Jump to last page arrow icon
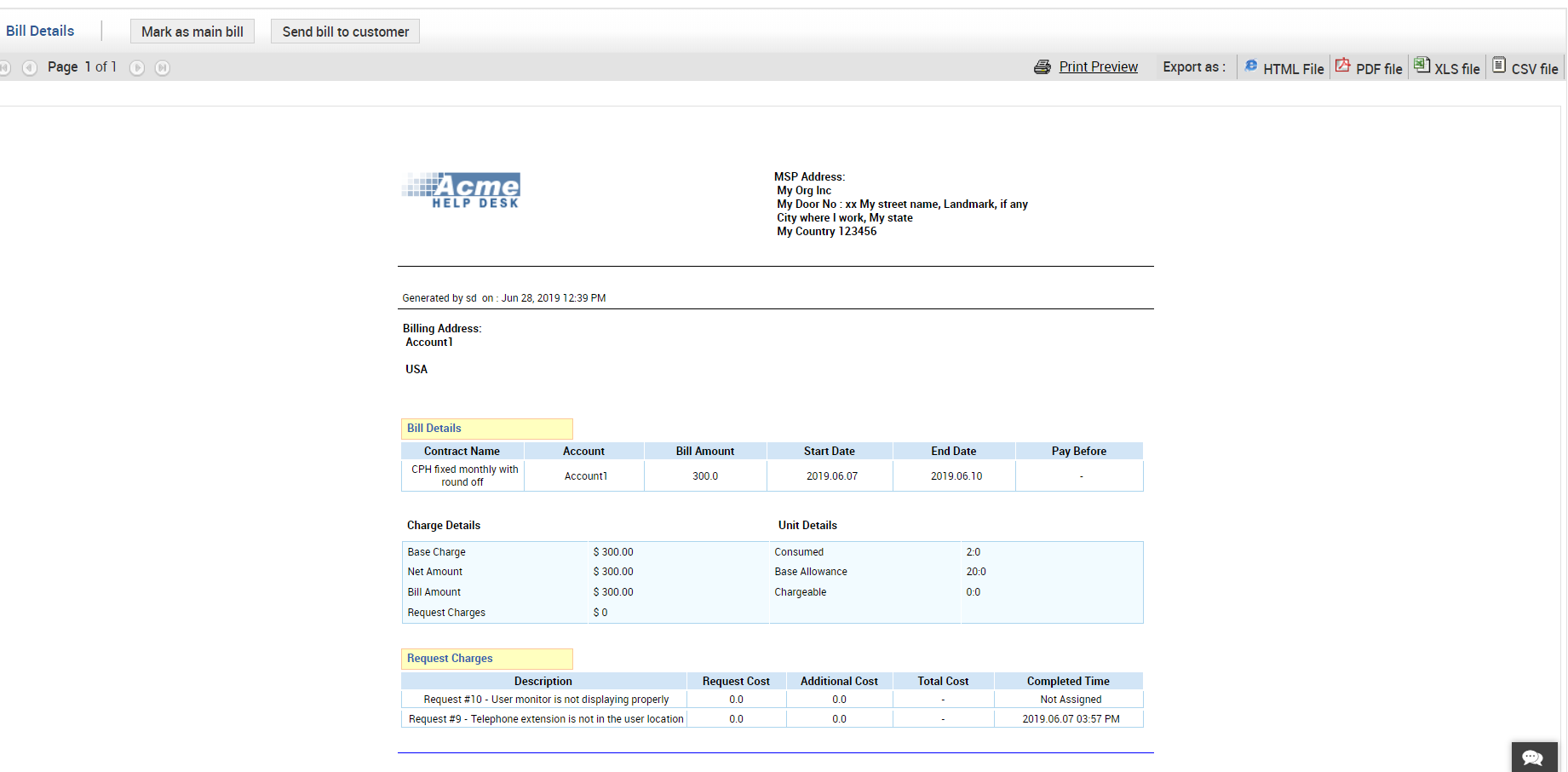The image size is (1568, 772). click(163, 67)
